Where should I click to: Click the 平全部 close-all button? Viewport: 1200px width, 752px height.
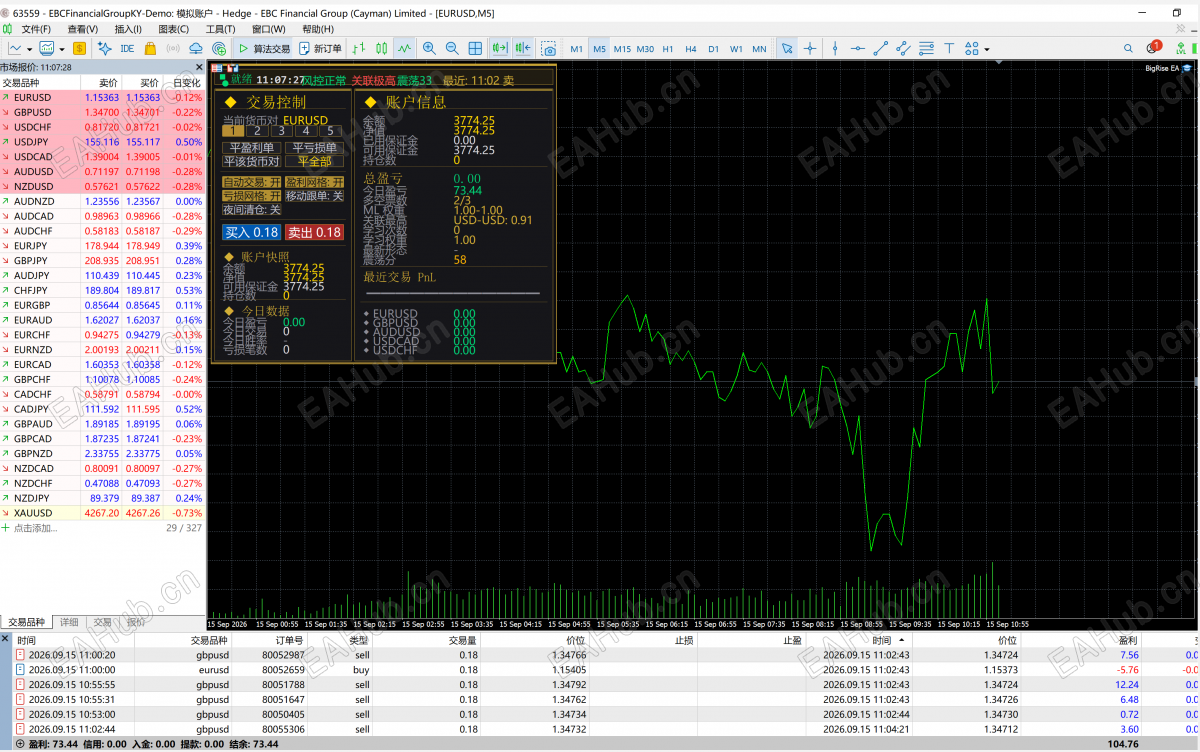point(314,161)
